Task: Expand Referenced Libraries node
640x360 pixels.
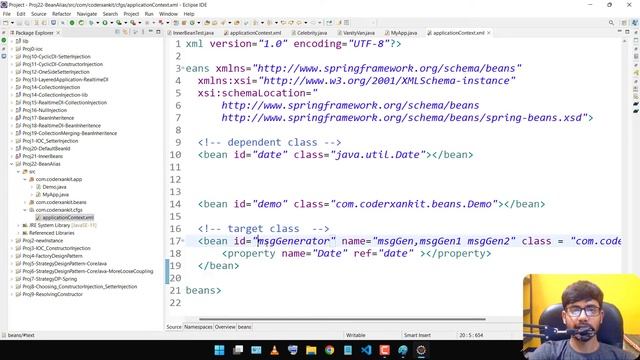Action: click(18, 233)
